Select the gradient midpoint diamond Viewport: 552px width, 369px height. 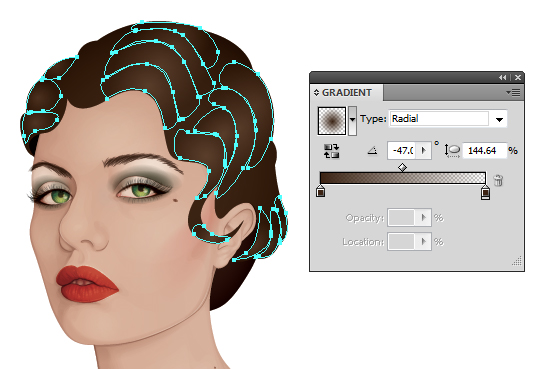pos(402,168)
